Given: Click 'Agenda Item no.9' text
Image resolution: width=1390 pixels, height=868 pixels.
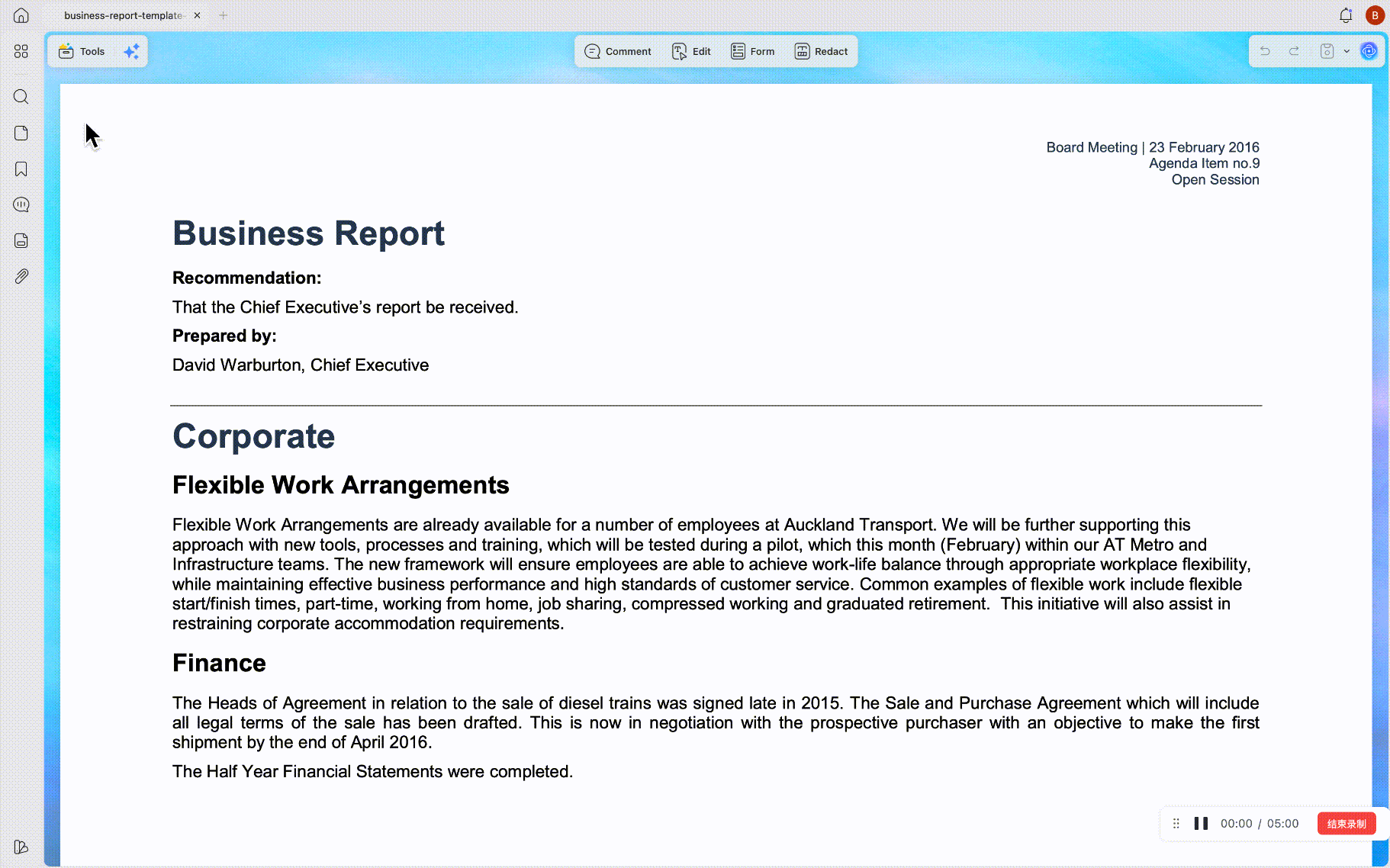Looking at the screenshot, I should click(1205, 163).
